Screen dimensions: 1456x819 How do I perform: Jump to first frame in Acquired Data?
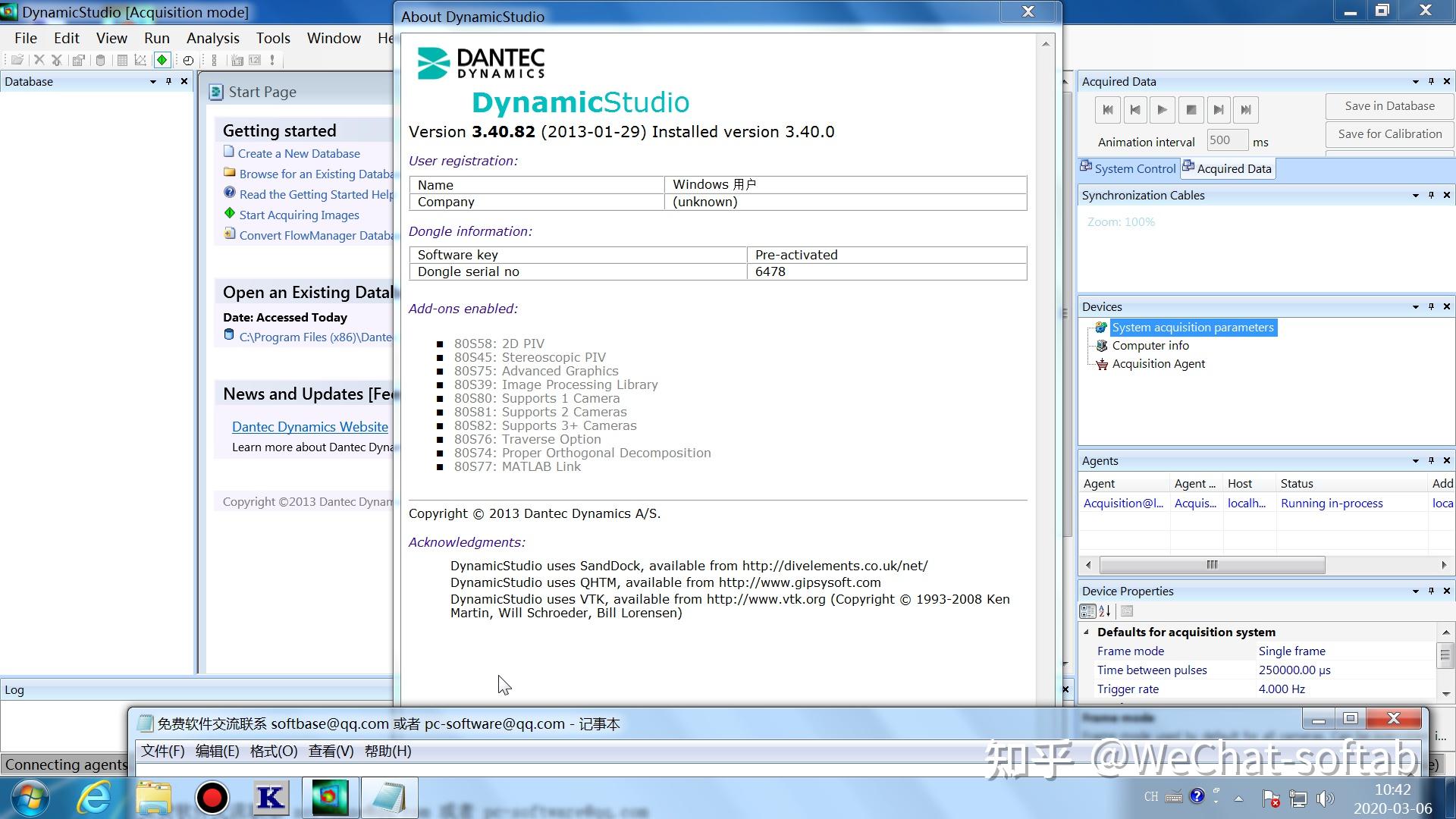pos(1107,110)
